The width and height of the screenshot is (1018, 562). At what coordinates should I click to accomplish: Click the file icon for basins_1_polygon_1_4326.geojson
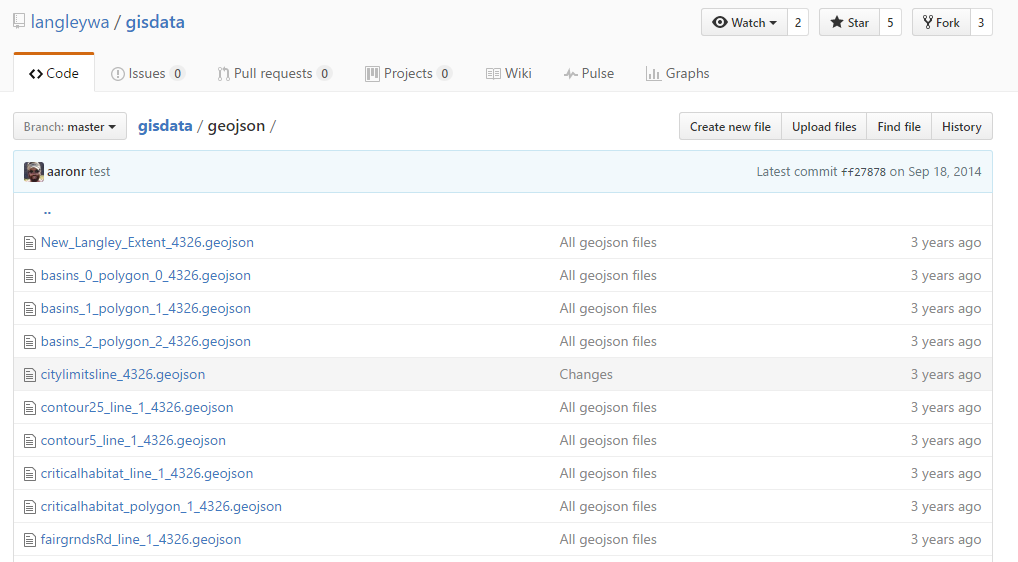pyautogui.click(x=30, y=310)
